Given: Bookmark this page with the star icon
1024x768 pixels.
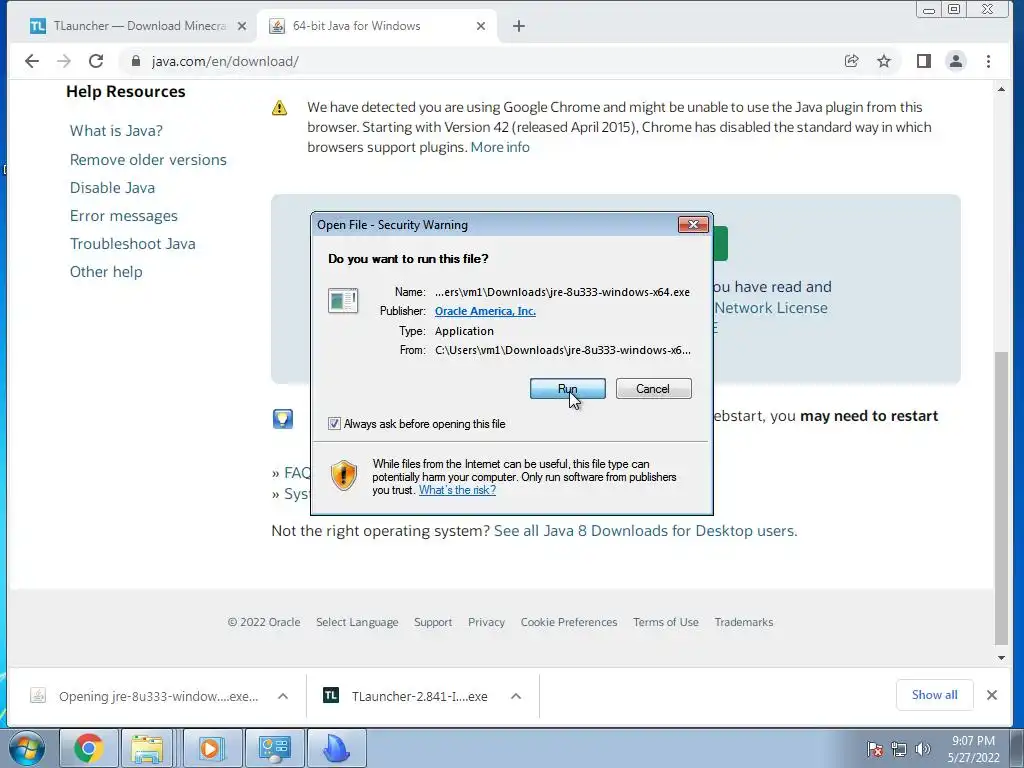Looking at the screenshot, I should (884, 61).
